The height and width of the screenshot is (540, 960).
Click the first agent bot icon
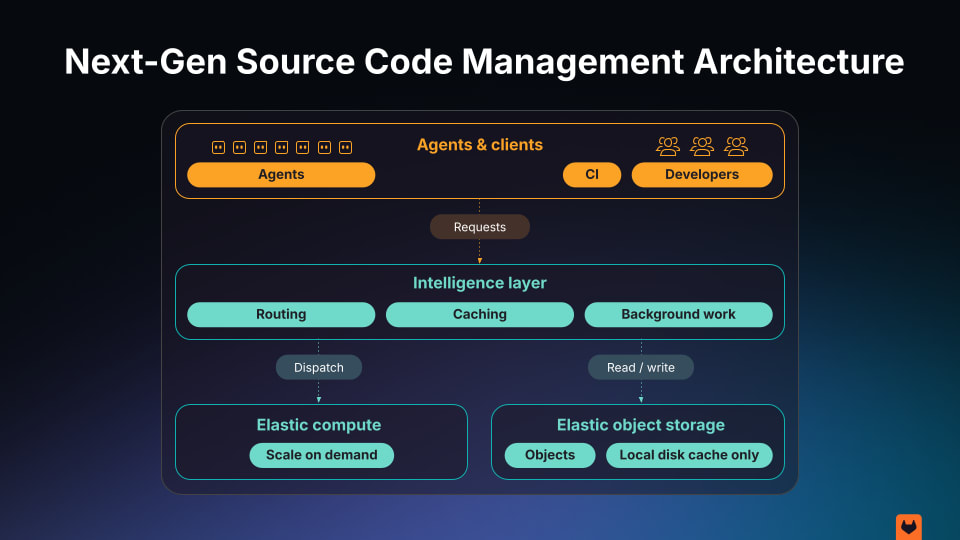219,147
